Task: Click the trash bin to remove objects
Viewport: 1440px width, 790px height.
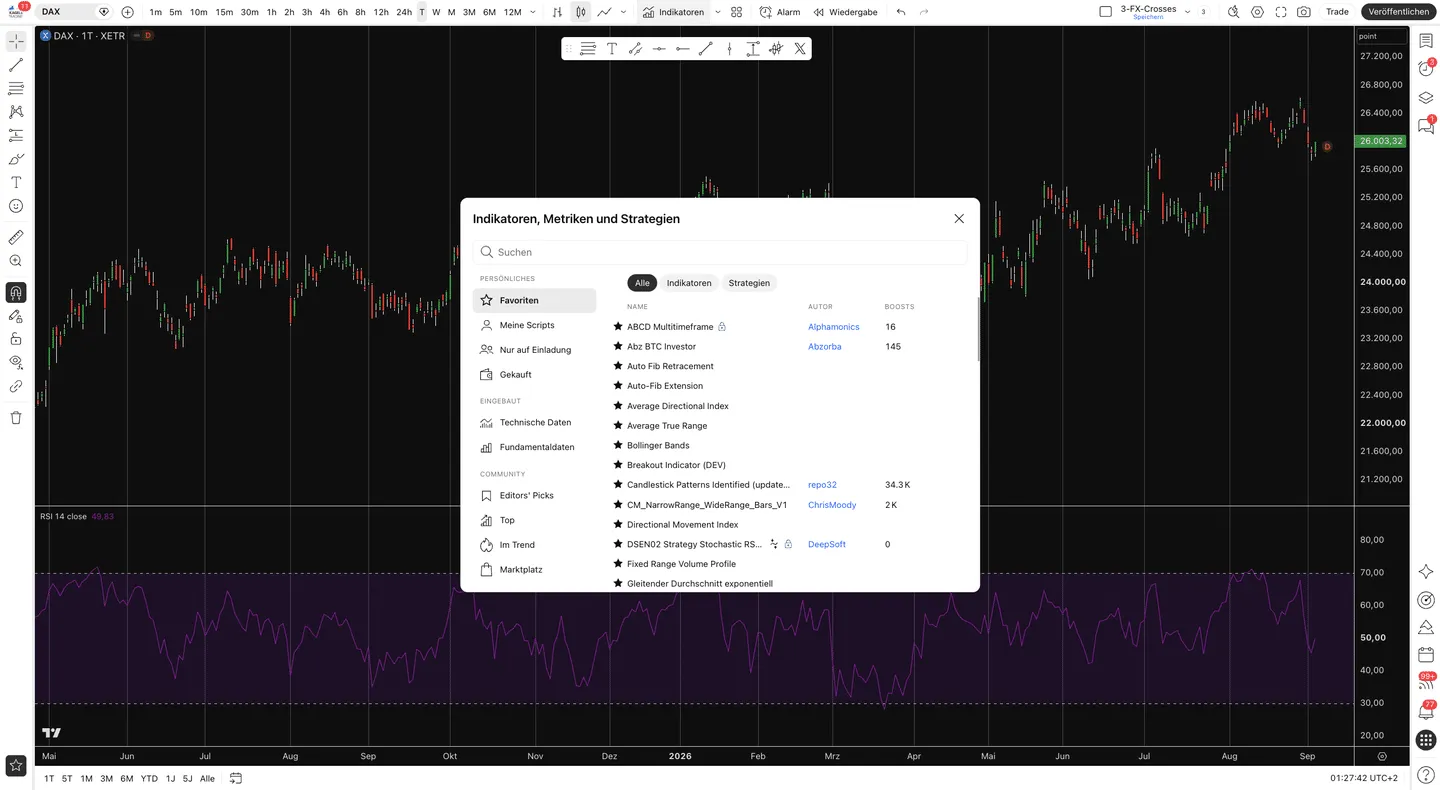Action: click(x=16, y=417)
